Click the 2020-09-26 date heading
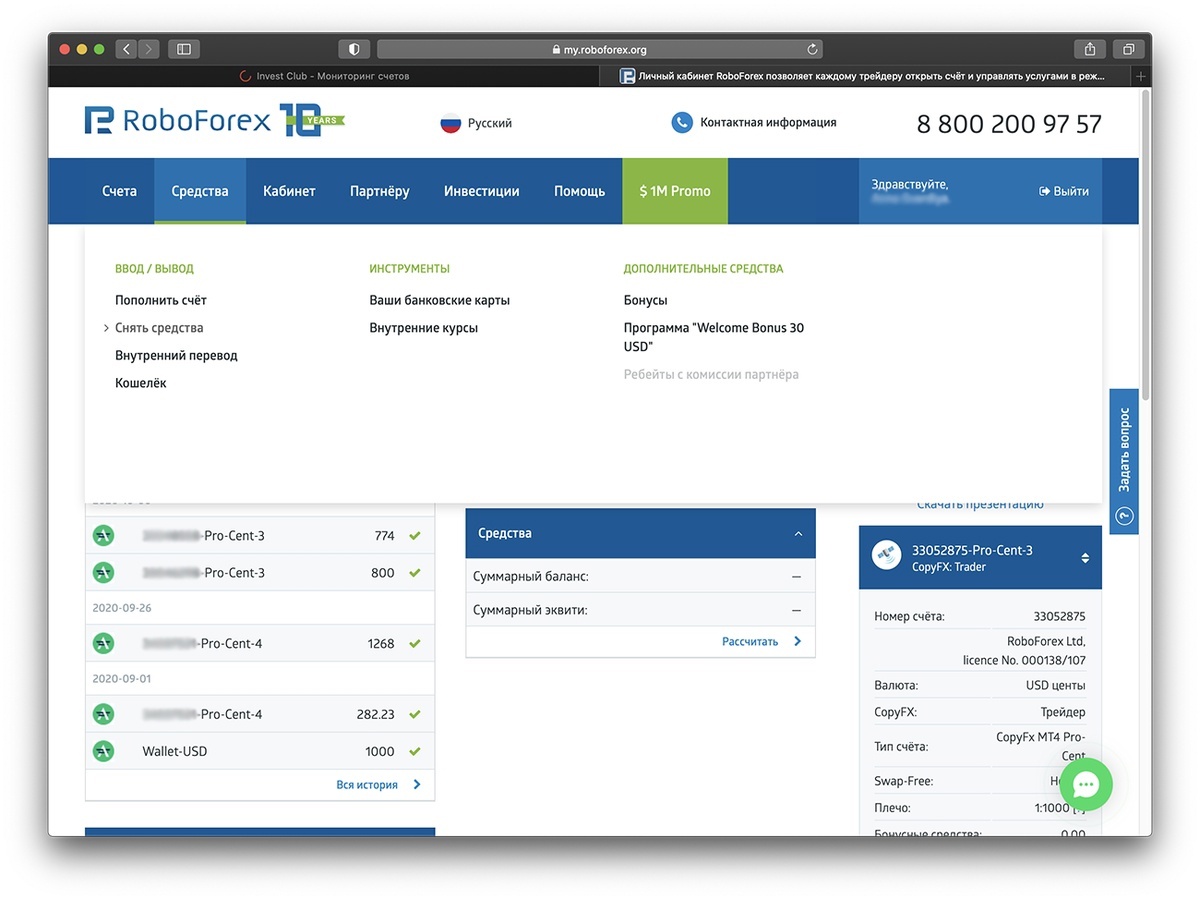This screenshot has height=900, width=1200. tap(122, 608)
